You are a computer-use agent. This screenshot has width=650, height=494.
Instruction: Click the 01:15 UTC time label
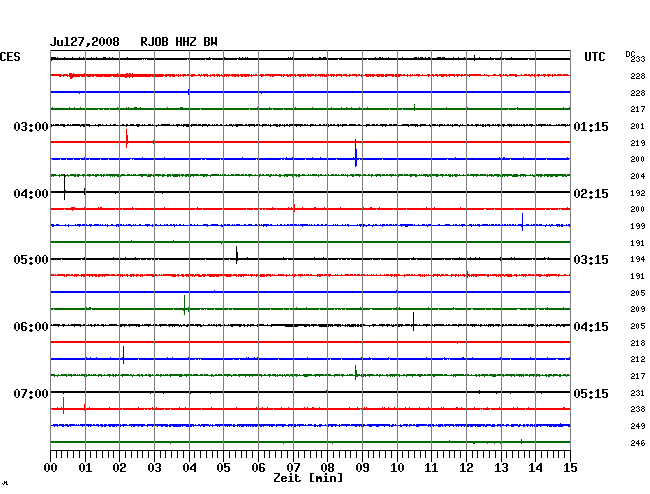click(x=591, y=127)
